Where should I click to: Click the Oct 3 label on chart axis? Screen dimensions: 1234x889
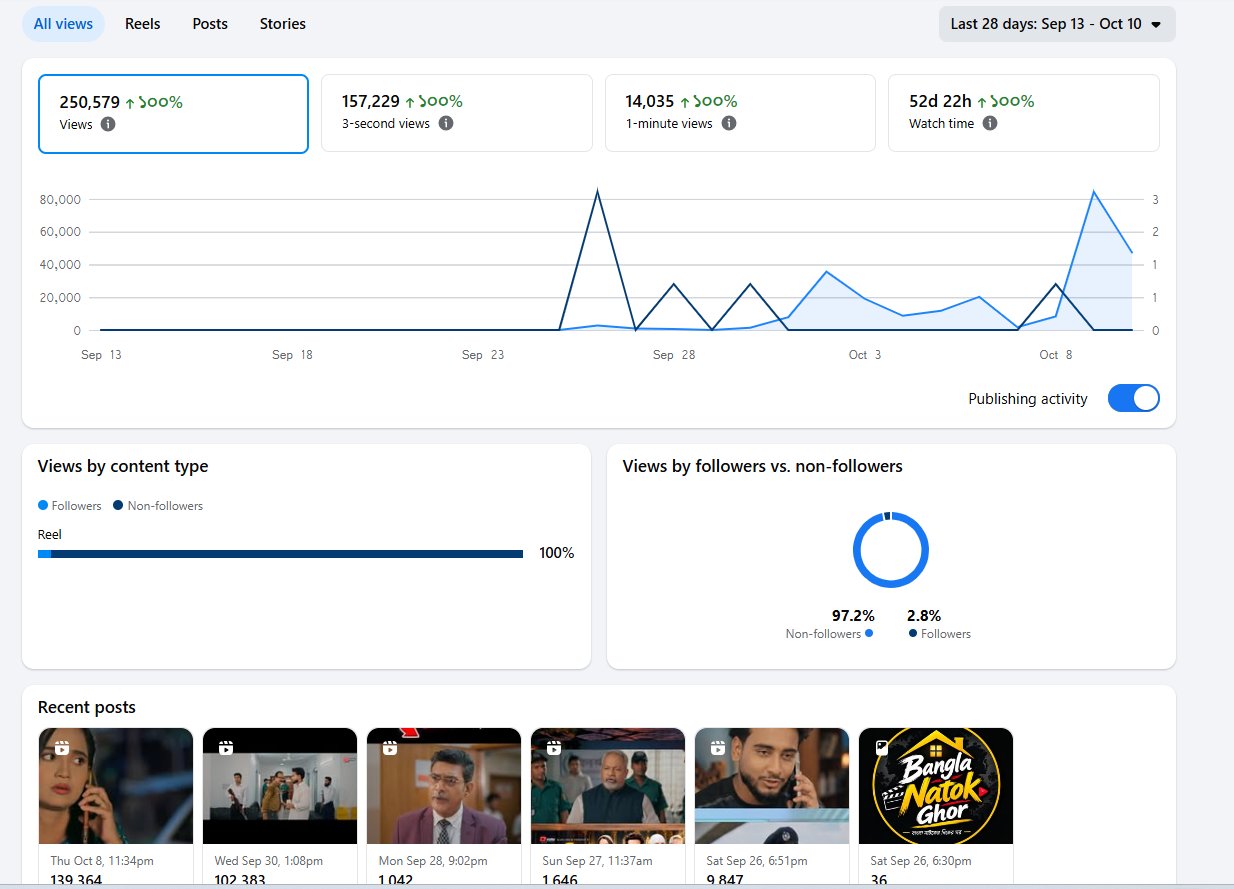(x=865, y=355)
